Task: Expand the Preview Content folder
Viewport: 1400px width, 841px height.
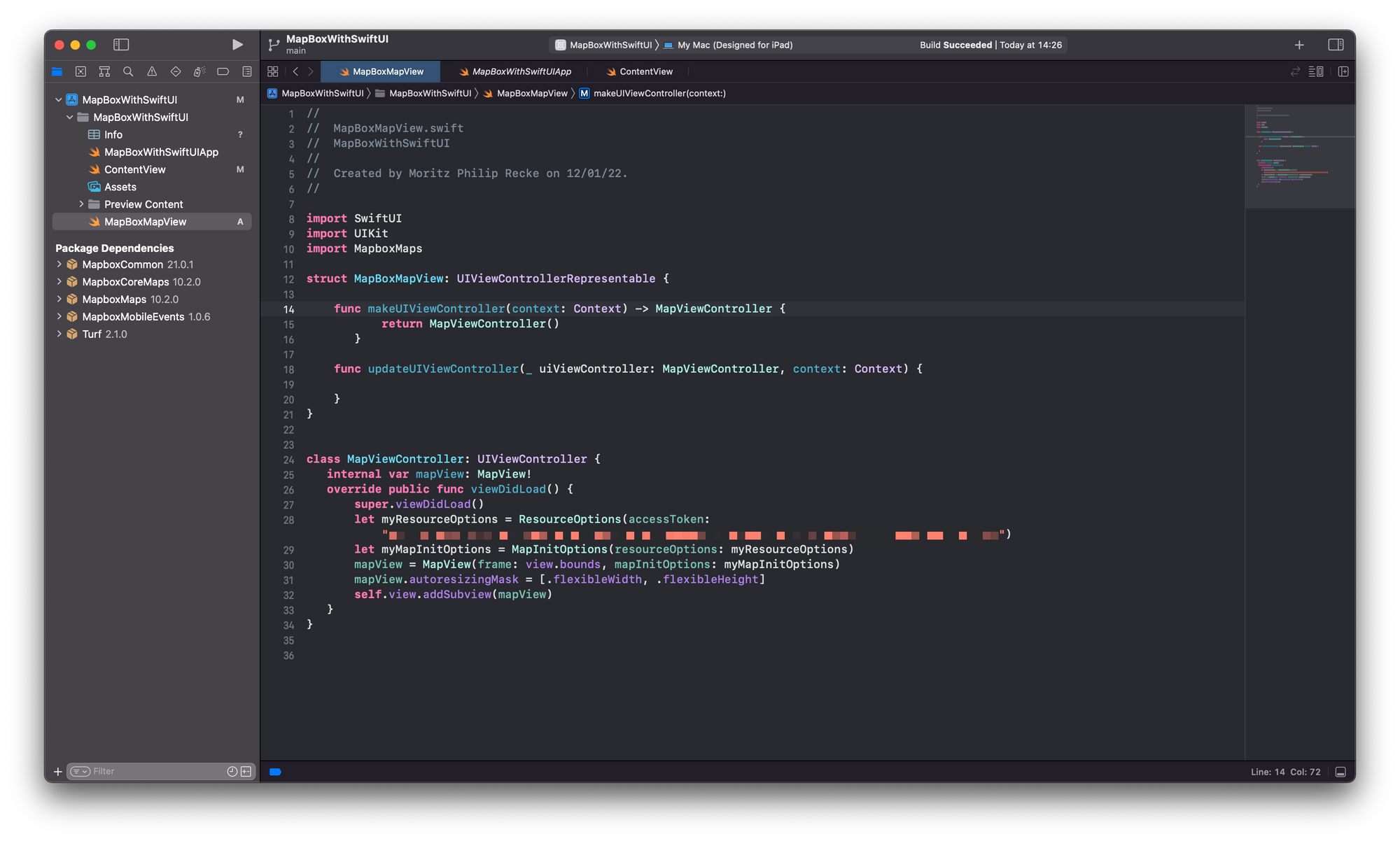Action: click(x=81, y=204)
